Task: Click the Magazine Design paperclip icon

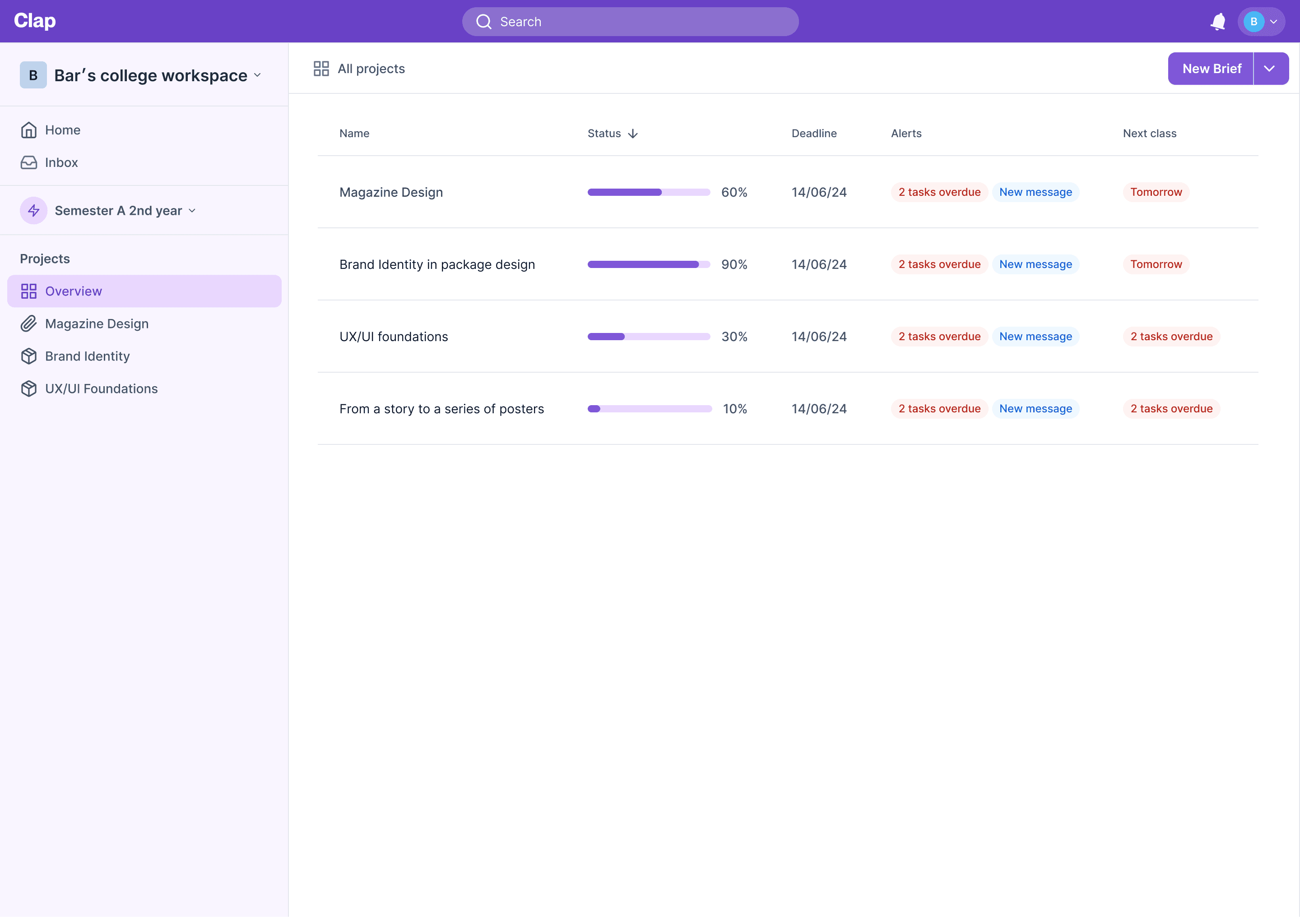Action: [x=28, y=324]
